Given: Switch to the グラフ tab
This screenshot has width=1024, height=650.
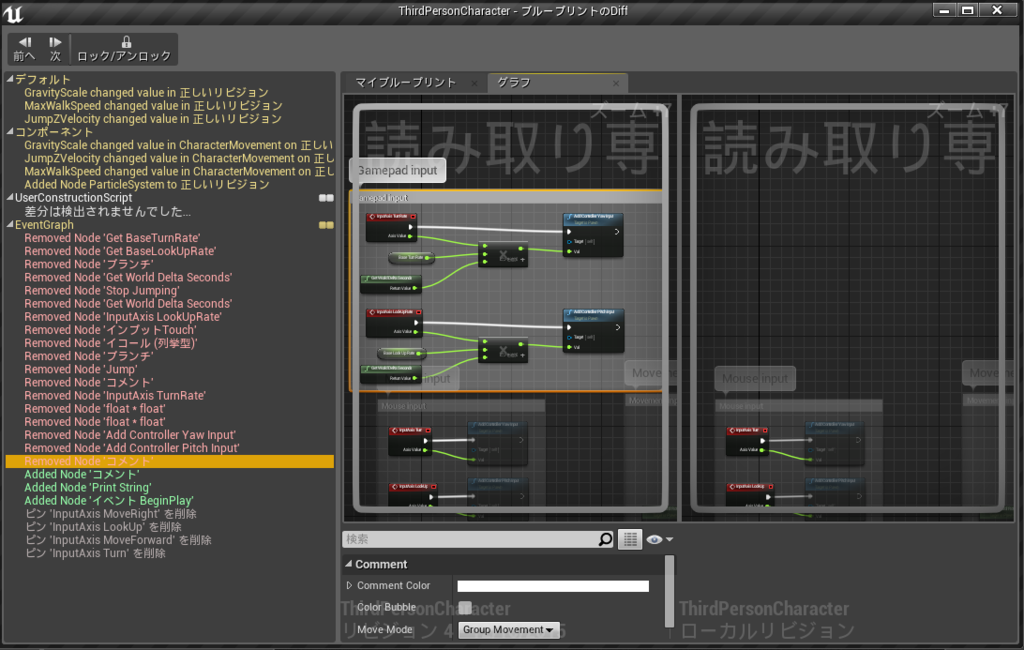Looking at the screenshot, I should coord(515,83).
